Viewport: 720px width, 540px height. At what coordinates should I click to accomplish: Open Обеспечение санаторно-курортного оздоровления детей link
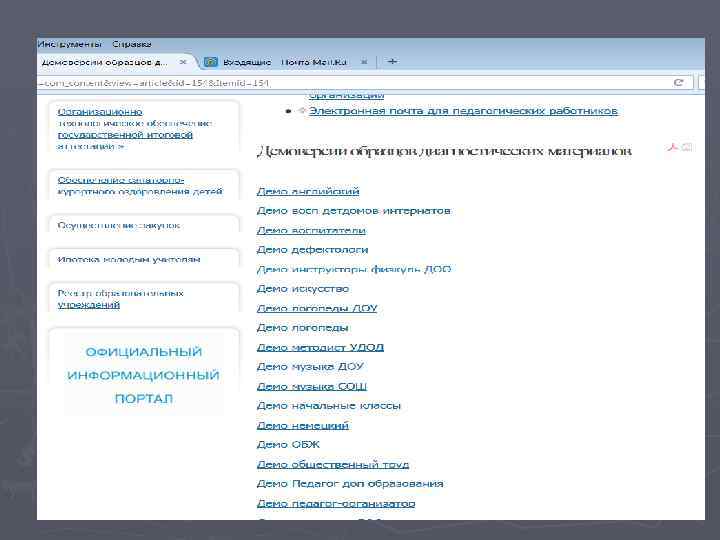[x=140, y=186]
